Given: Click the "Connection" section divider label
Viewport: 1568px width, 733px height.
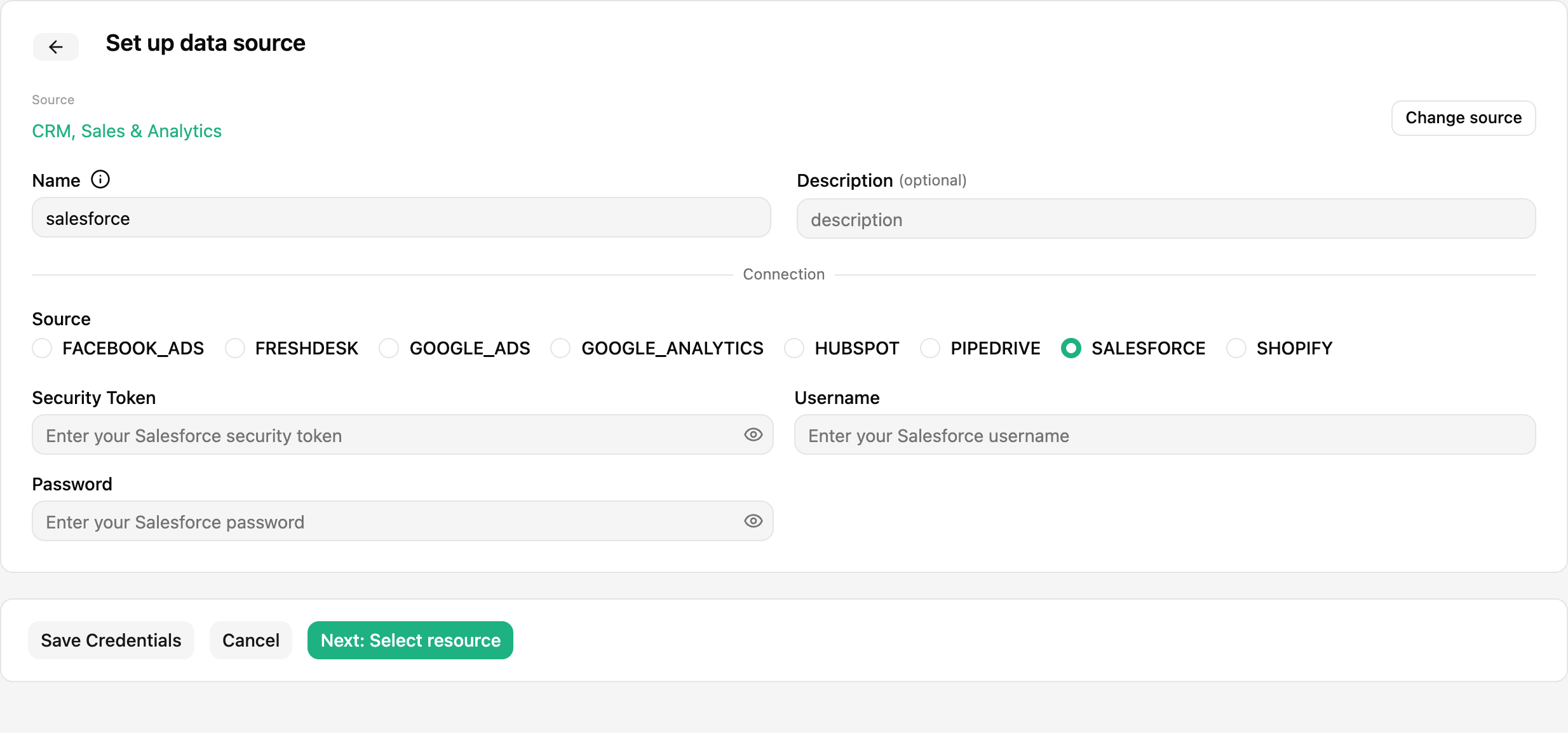Looking at the screenshot, I should (x=784, y=274).
